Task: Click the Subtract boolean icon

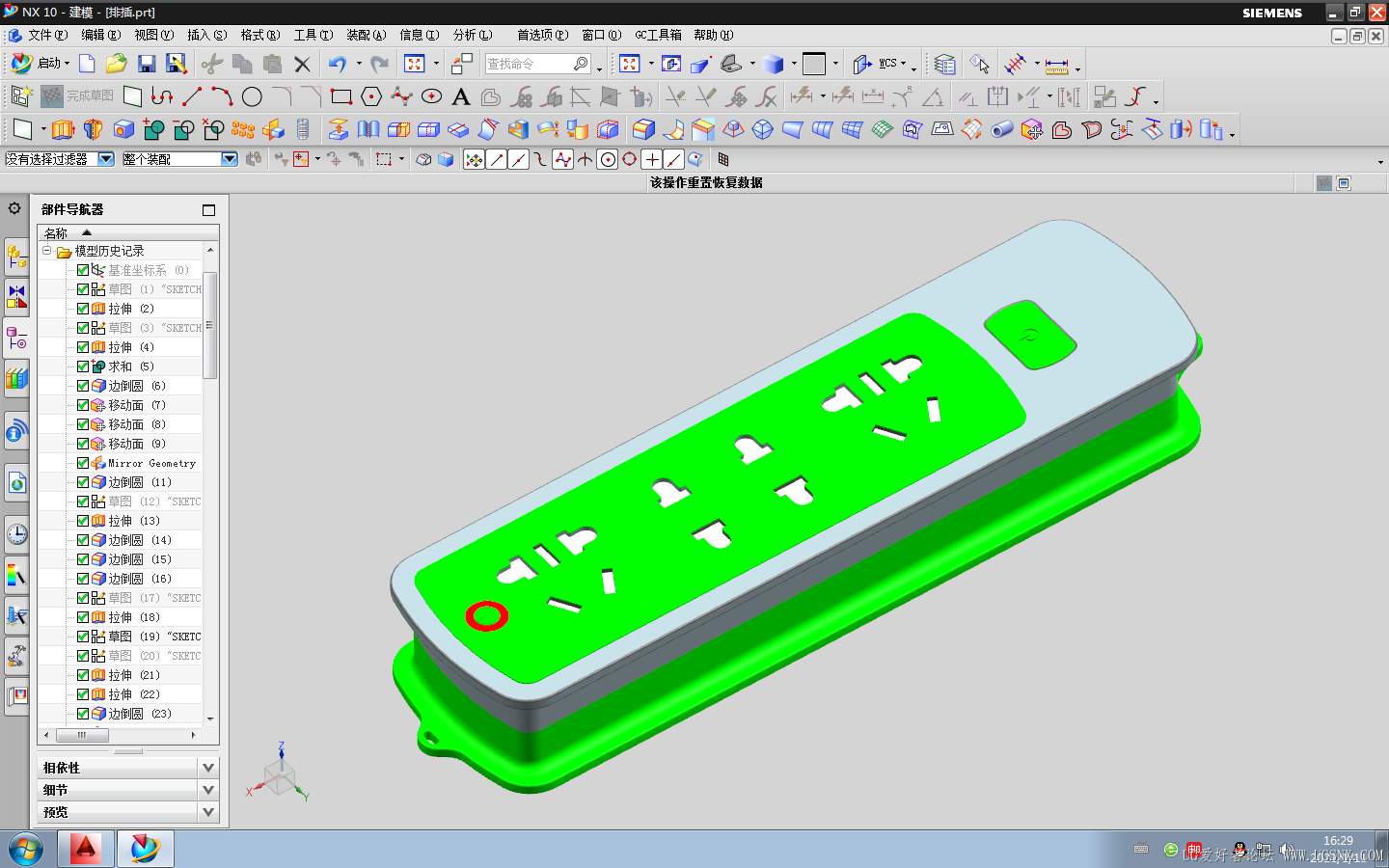Action: (183, 129)
